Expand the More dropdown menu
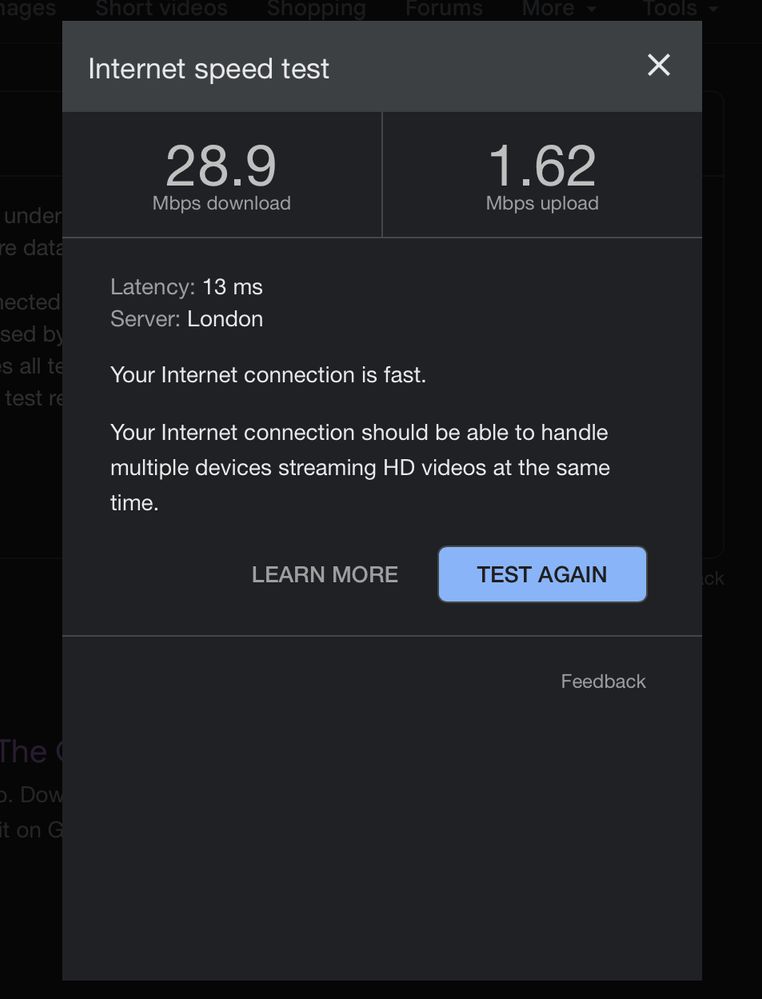This screenshot has width=762, height=999. click(559, 9)
